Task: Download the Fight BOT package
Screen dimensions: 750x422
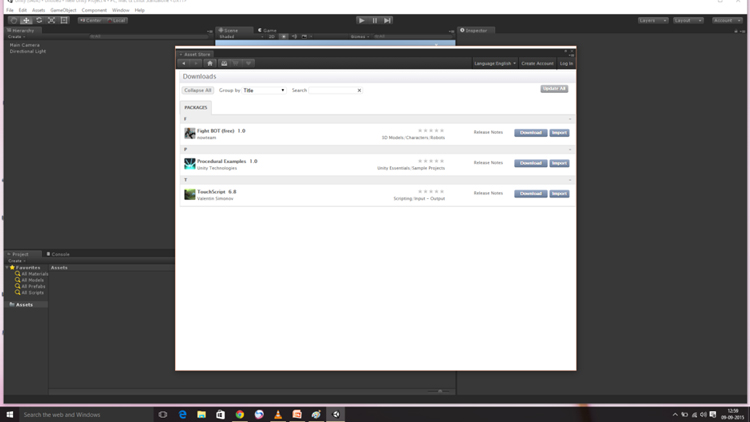Action: [530, 133]
